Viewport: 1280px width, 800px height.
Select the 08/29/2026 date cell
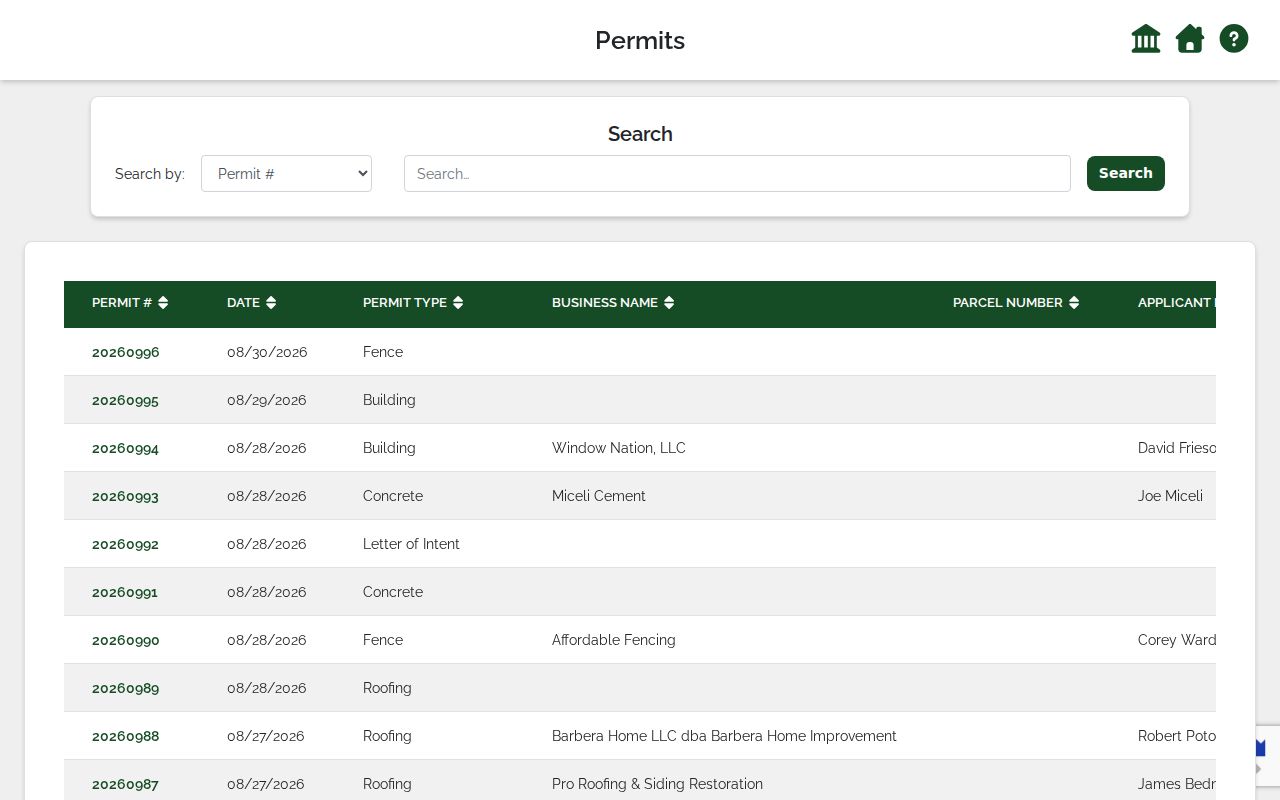(x=267, y=400)
